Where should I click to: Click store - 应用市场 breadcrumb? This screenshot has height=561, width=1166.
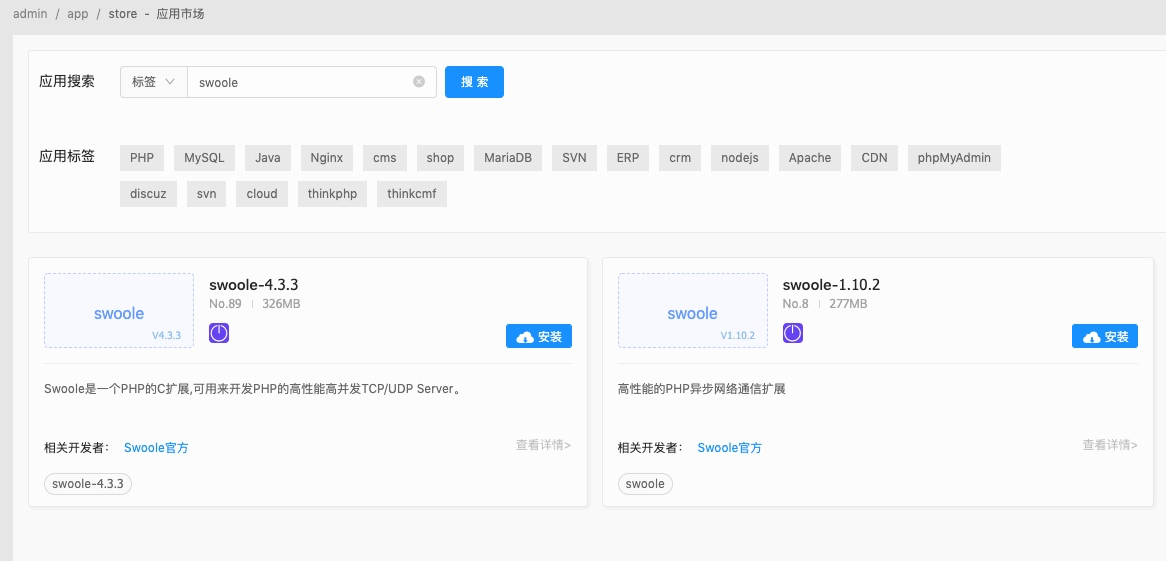[x=156, y=13]
